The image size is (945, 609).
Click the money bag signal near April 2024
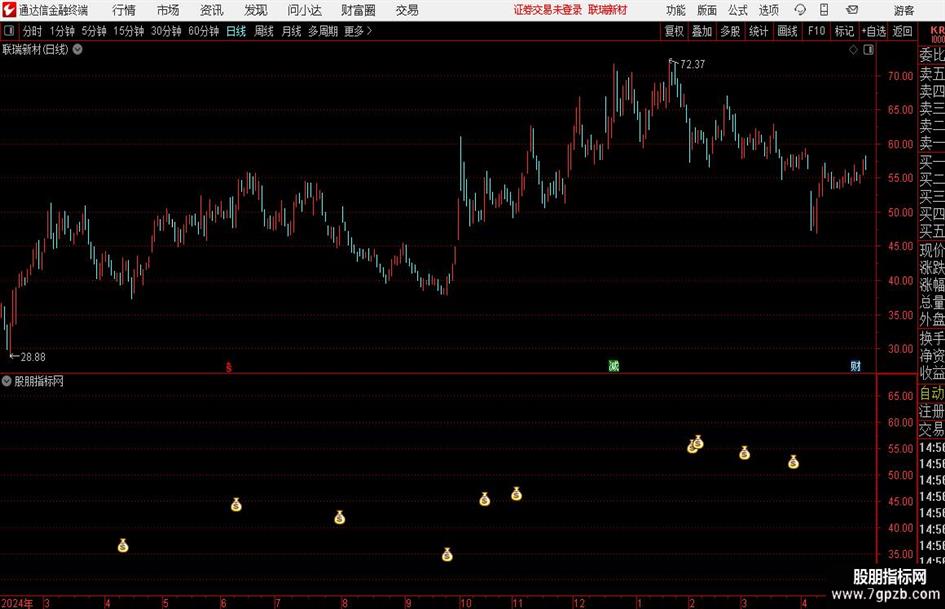[x=123, y=546]
